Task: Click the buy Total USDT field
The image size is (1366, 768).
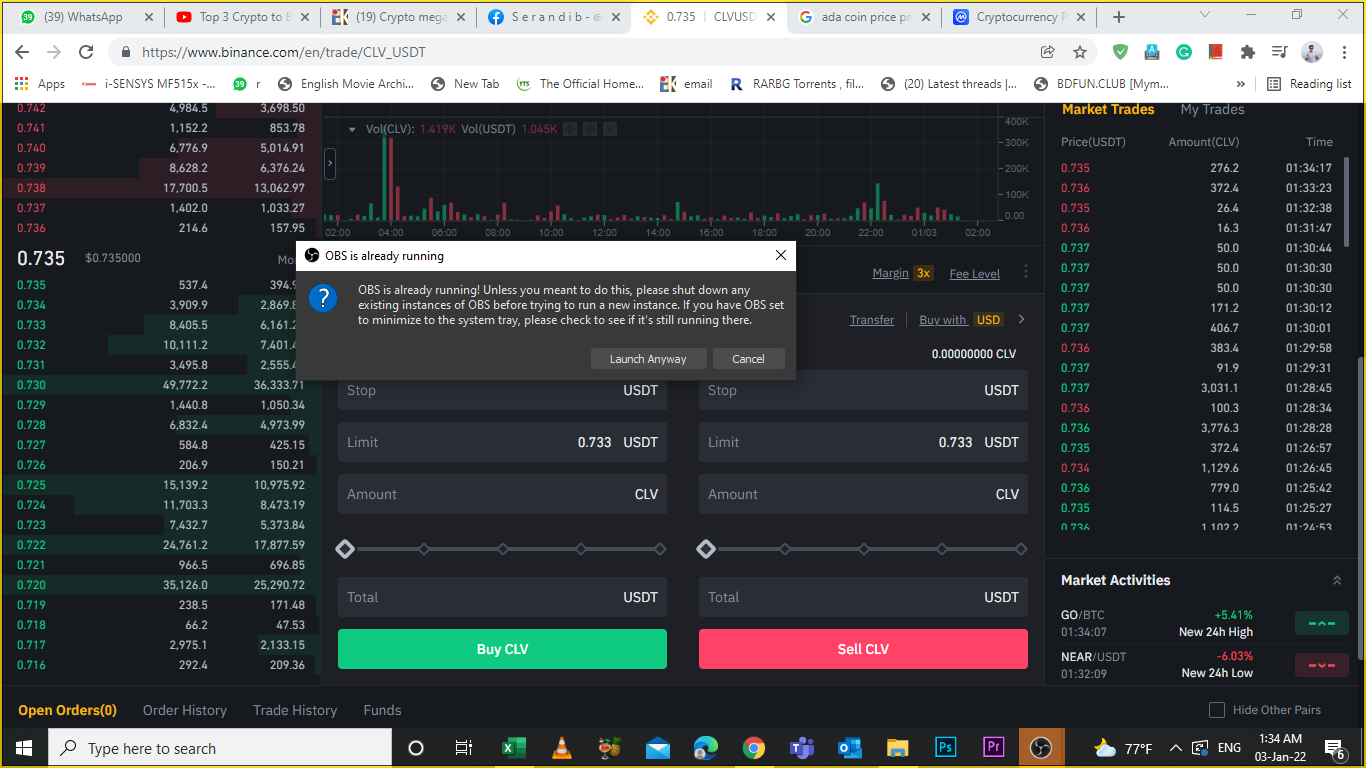Action: (x=502, y=597)
